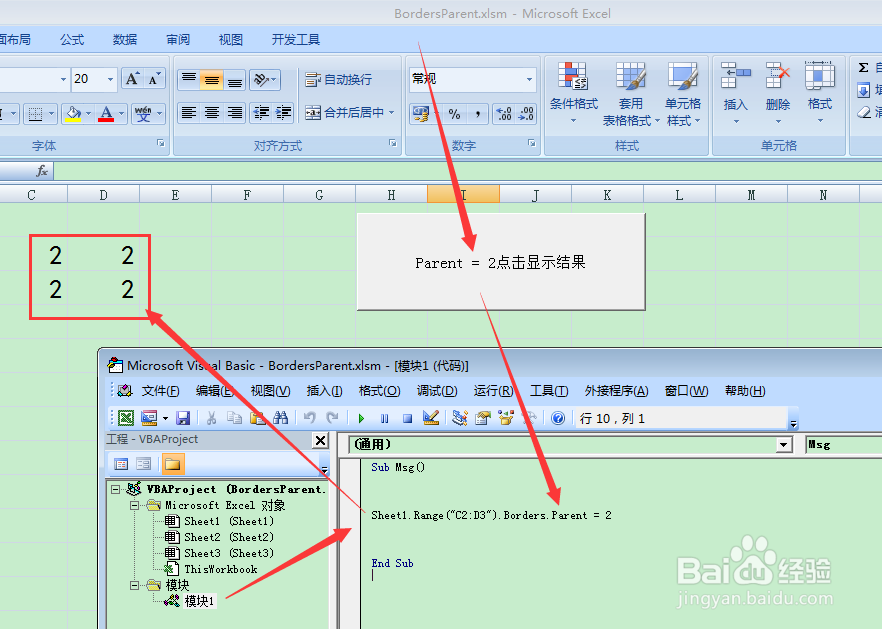Click 合并后居中 merge and center

tap(344, 113)
